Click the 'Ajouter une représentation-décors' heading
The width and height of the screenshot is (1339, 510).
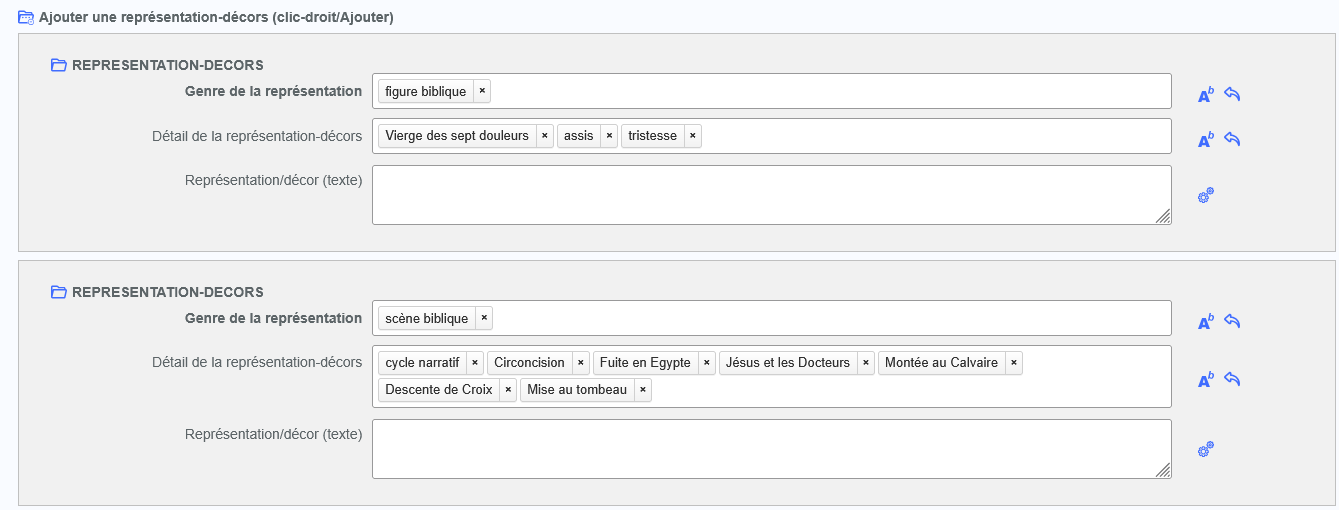coord(215,18)
